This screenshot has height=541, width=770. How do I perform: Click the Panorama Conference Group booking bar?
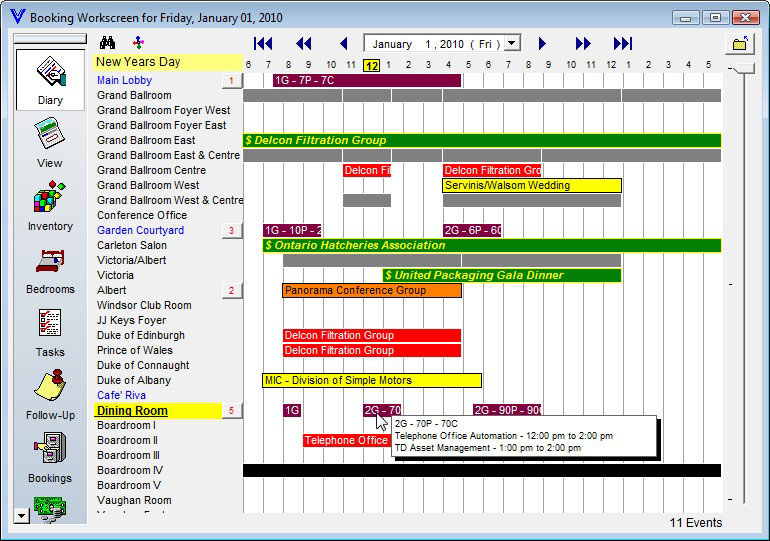371,291
